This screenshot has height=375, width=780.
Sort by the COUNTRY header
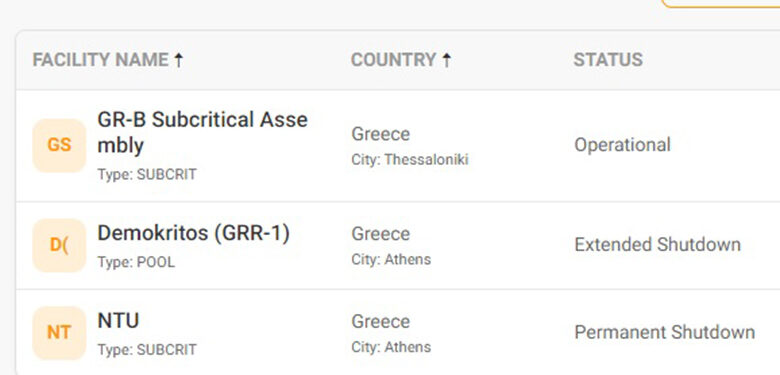393,60
